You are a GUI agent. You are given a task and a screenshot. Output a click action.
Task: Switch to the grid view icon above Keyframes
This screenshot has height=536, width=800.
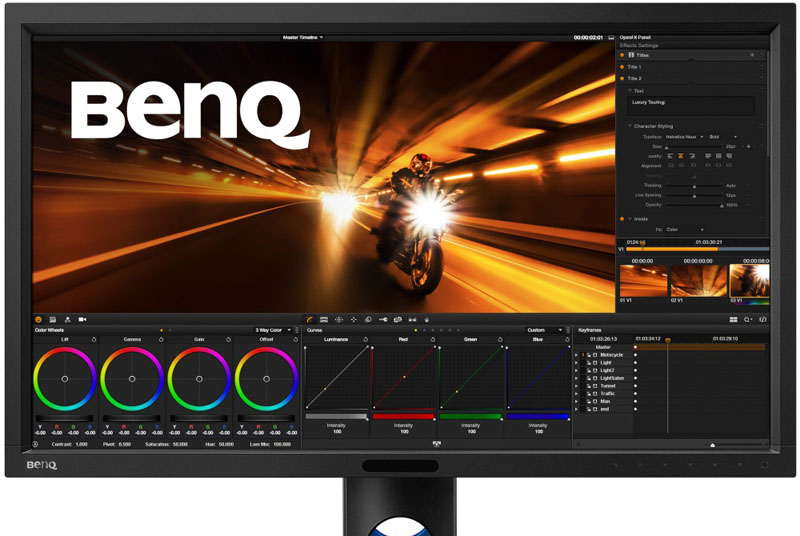733,320
